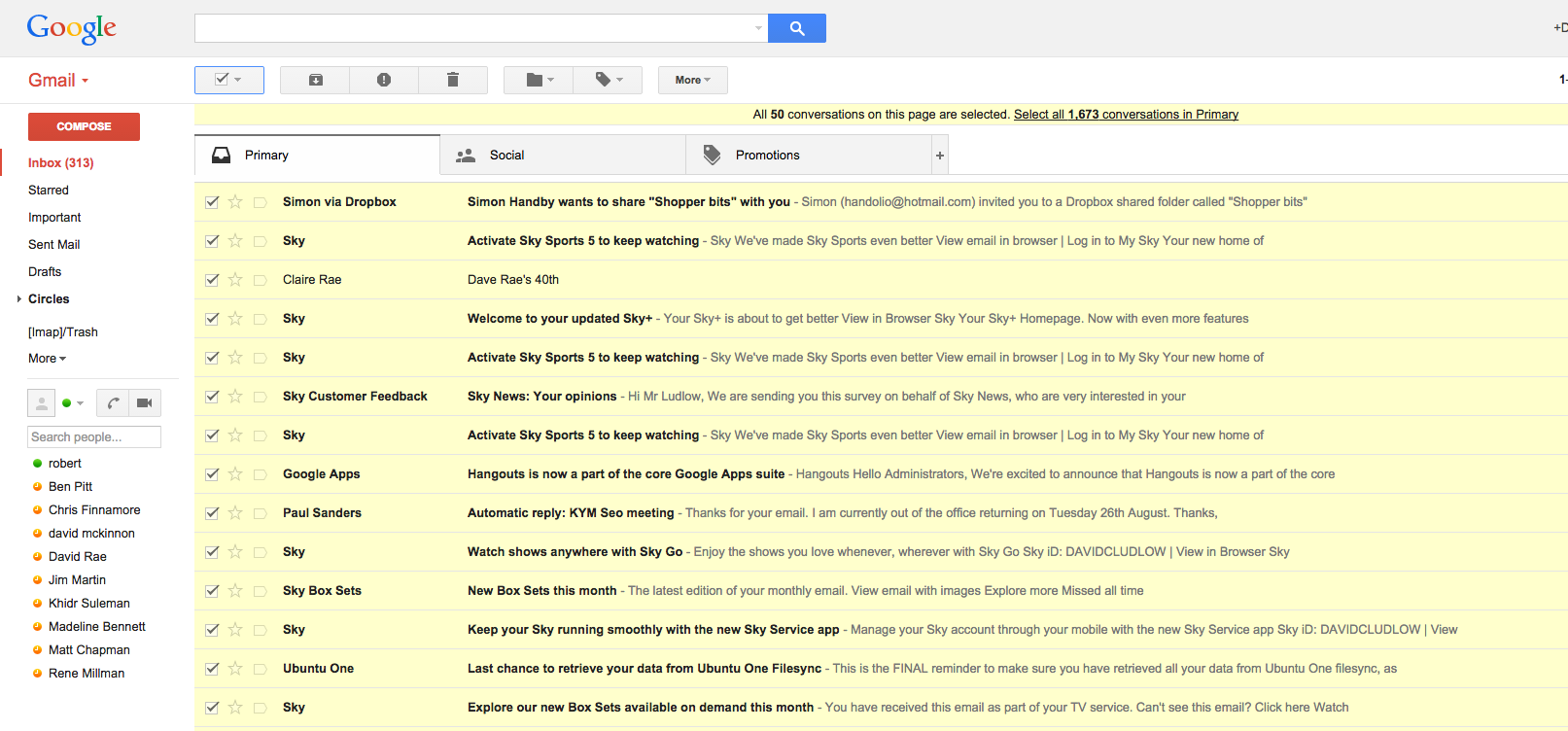Screen dimensions: 1568x731
Task: Uncheck the Simon via Dropbox email
Action: coord(212,202)
